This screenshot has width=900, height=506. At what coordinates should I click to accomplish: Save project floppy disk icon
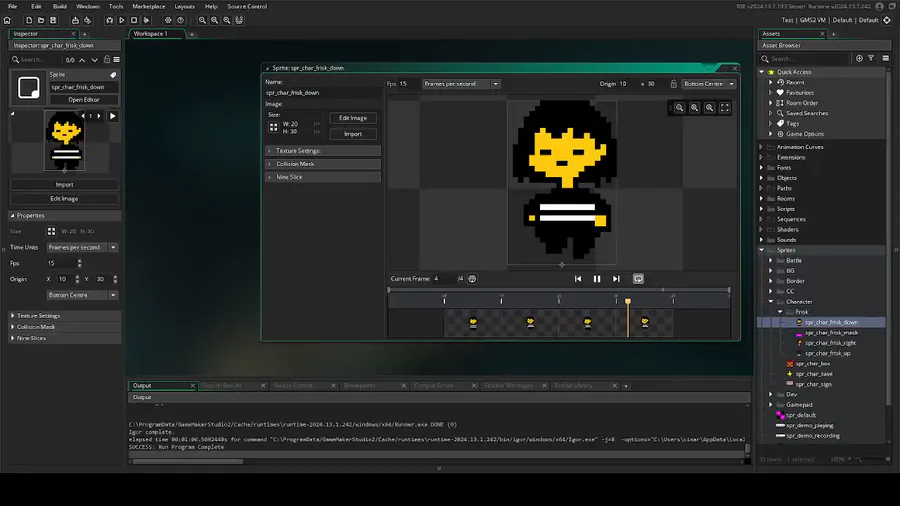pos(53,20)
